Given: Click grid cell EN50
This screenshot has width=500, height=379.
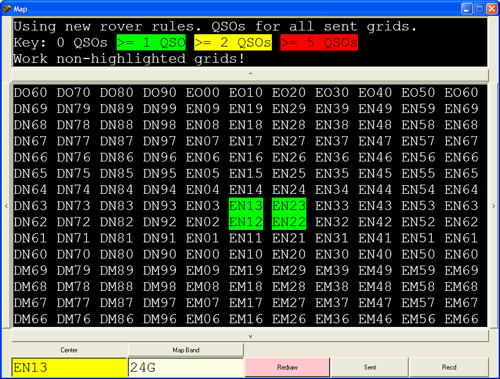Looking at the screenshot, I should (x=418, y=254).
